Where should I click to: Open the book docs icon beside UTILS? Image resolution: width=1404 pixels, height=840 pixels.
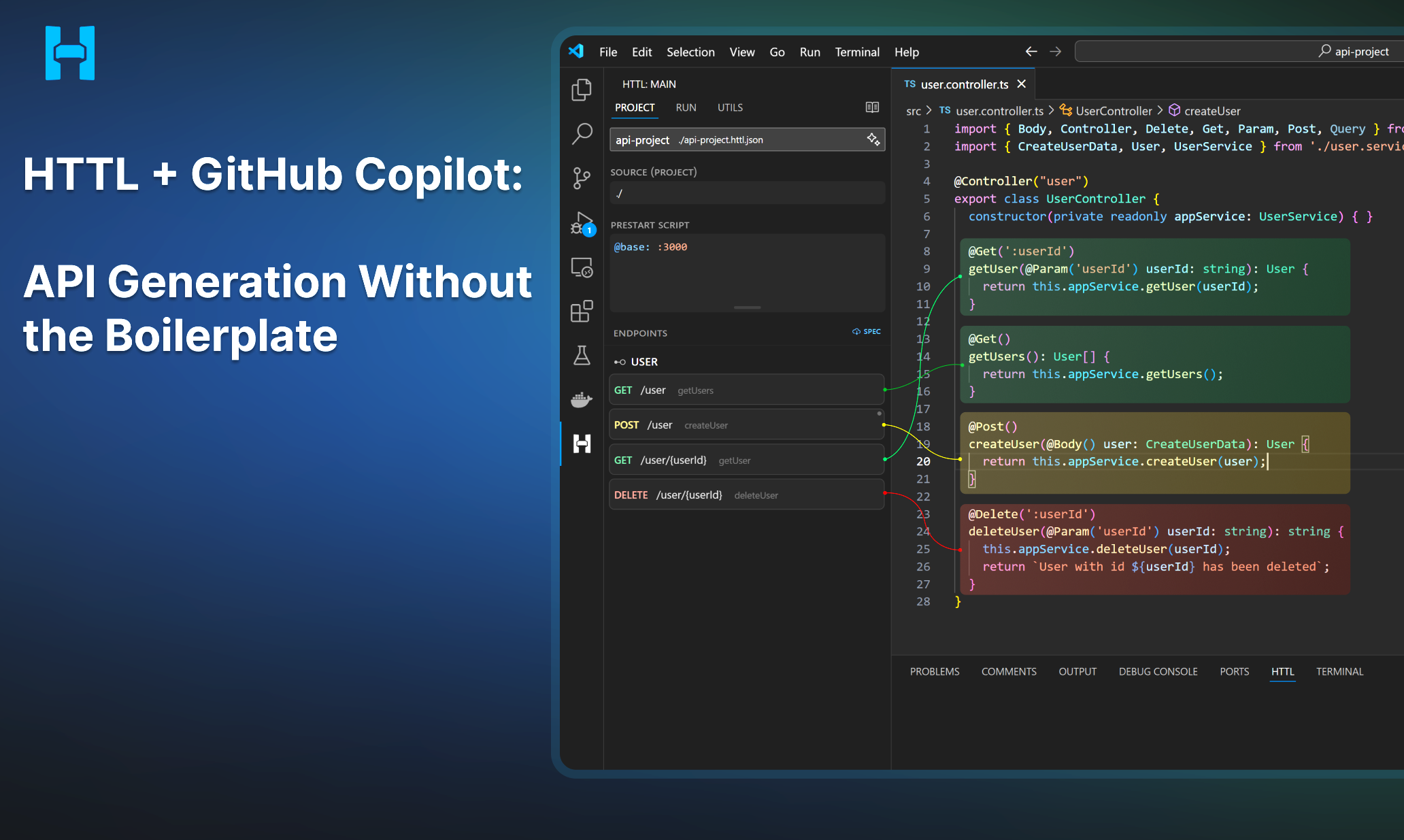(x=872, y=107)
